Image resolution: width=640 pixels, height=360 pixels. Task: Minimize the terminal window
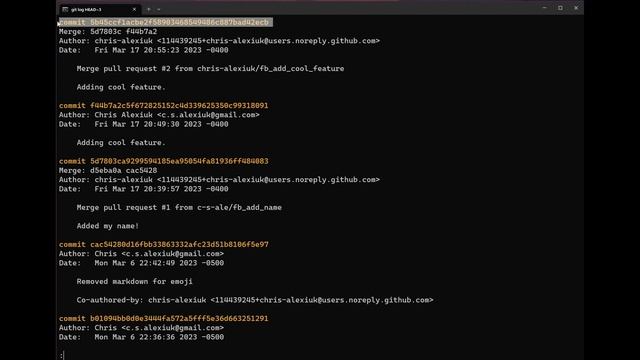[544, 8]
